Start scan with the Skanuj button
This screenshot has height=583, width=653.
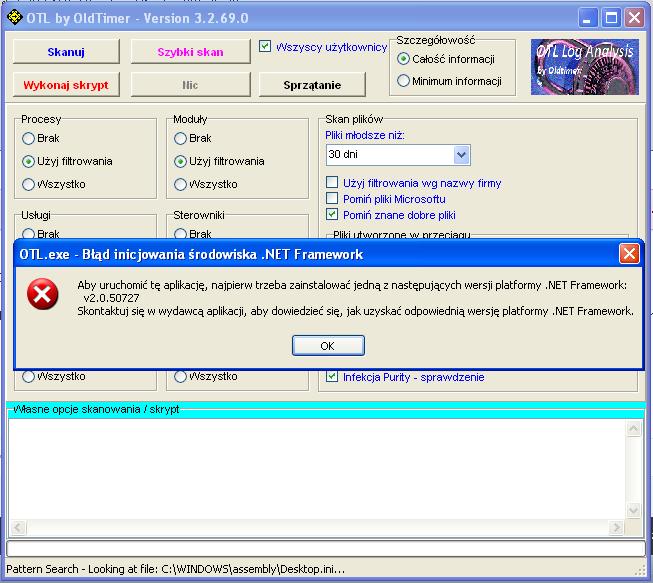click(x=66, y=52)
